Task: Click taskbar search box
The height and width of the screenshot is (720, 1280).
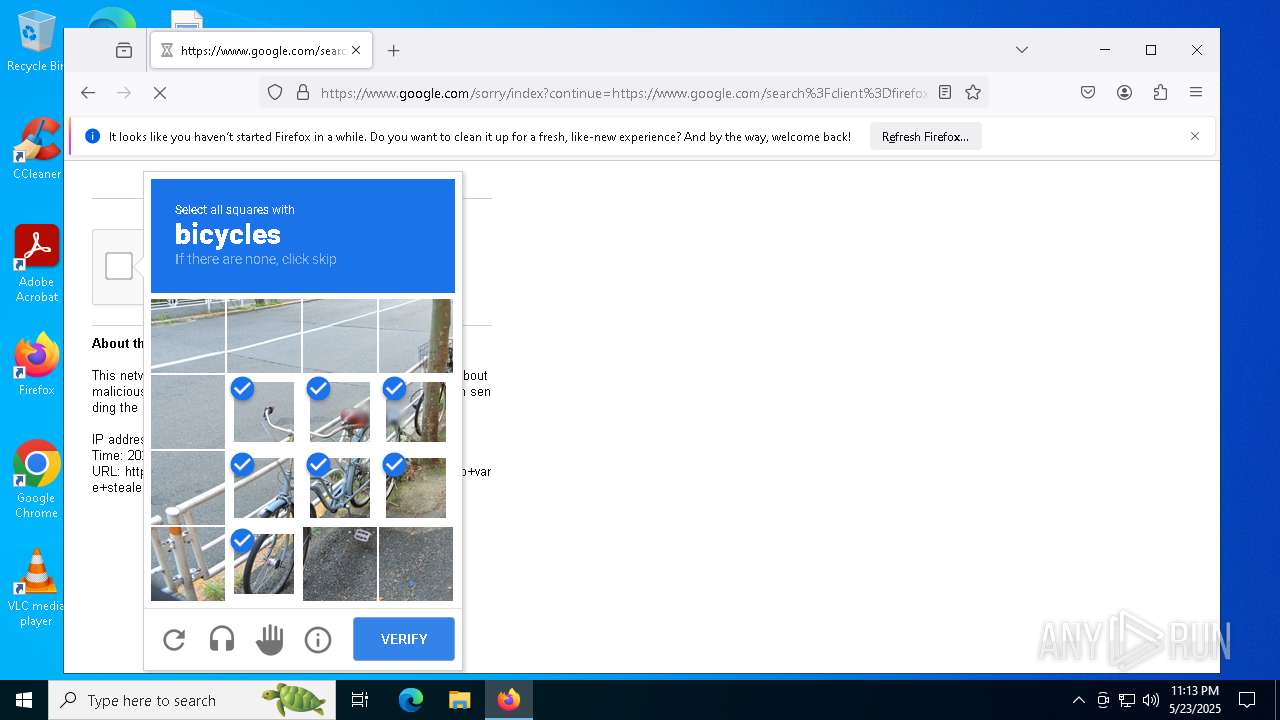Action: [192, 700]
